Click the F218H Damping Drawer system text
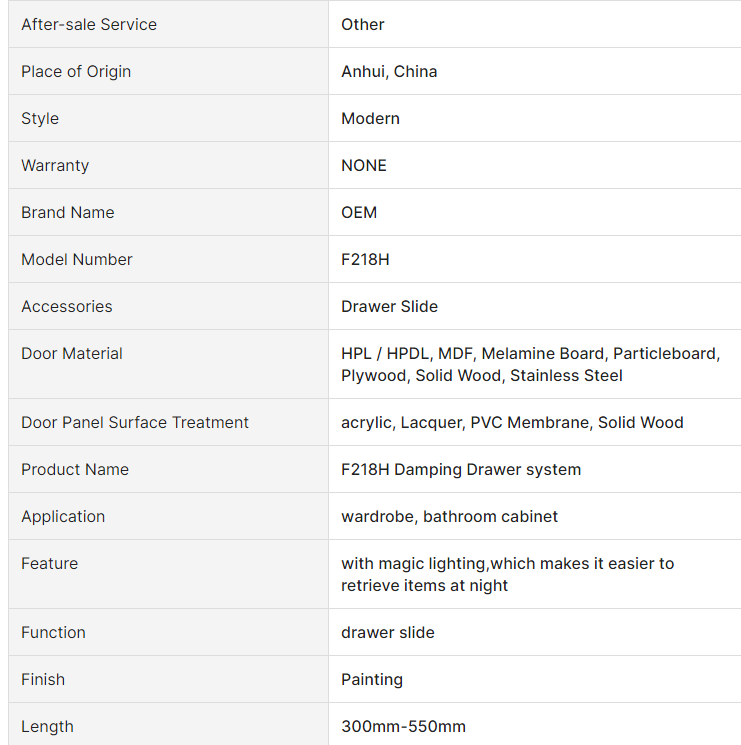This screenshot has height=745, width=741. coord(461,469)
